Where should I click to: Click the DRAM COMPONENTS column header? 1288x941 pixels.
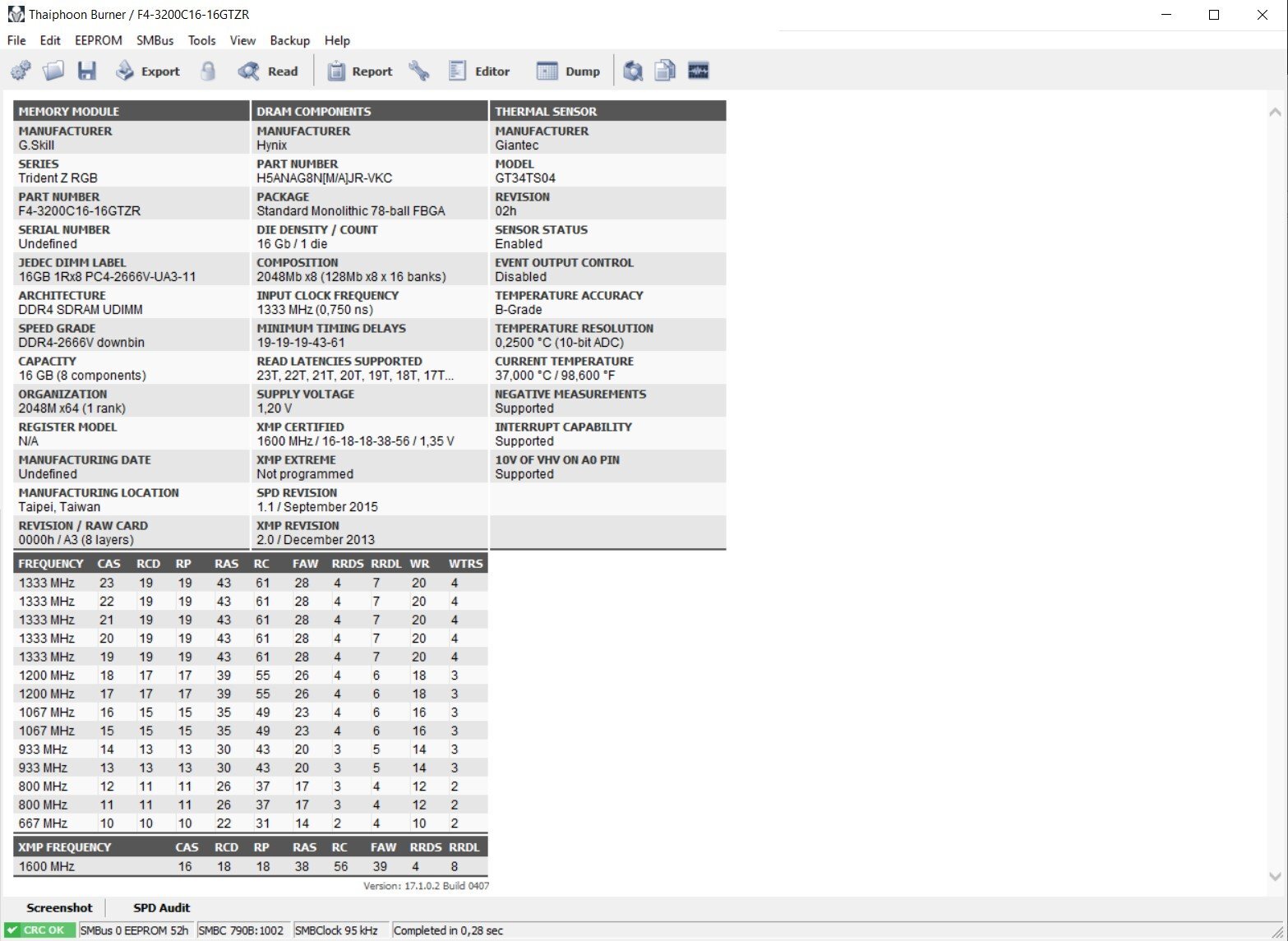tap(369, 111)
